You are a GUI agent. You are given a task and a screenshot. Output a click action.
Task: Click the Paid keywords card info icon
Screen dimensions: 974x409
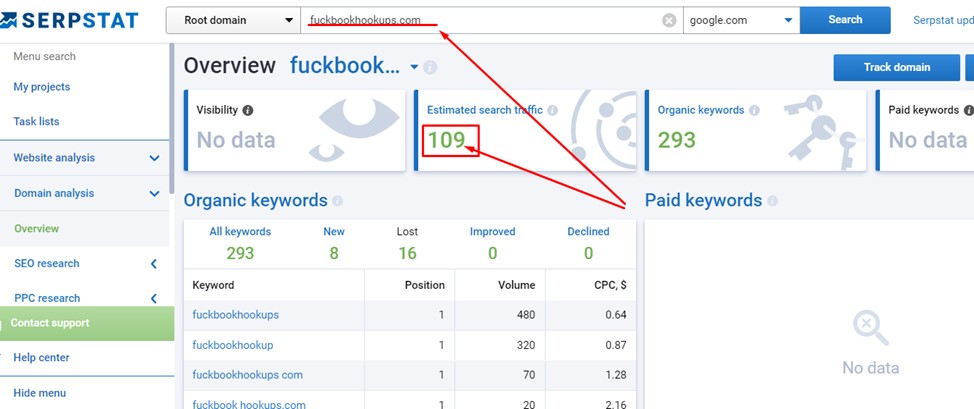coord(968,110)
